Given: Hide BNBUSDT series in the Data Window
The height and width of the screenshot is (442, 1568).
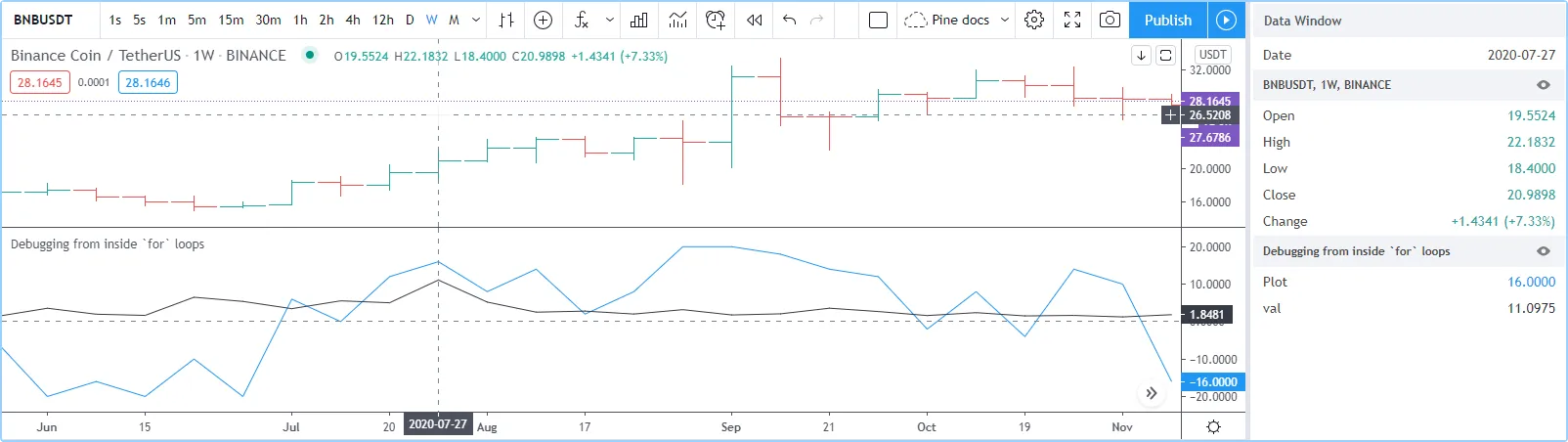Looking at the screenshot, I should point(1544,85).
